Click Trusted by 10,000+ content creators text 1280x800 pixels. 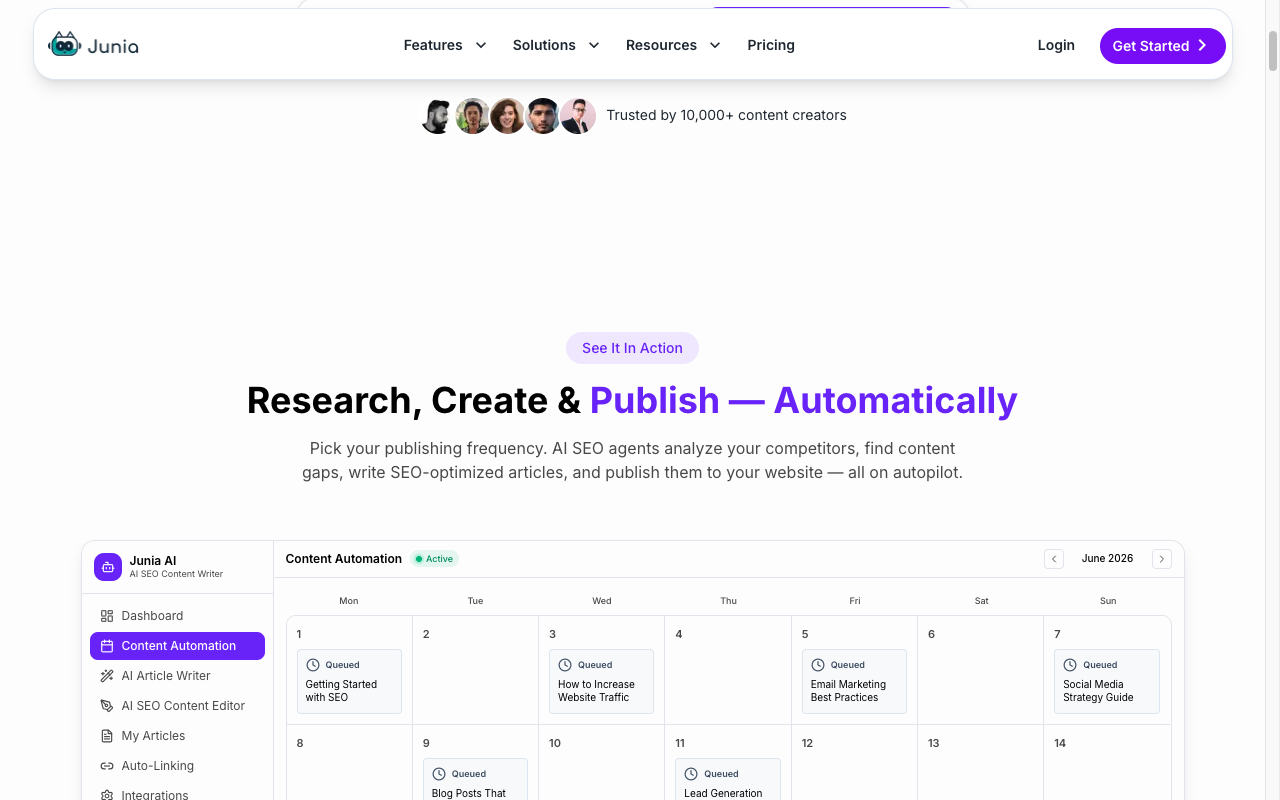726,115
